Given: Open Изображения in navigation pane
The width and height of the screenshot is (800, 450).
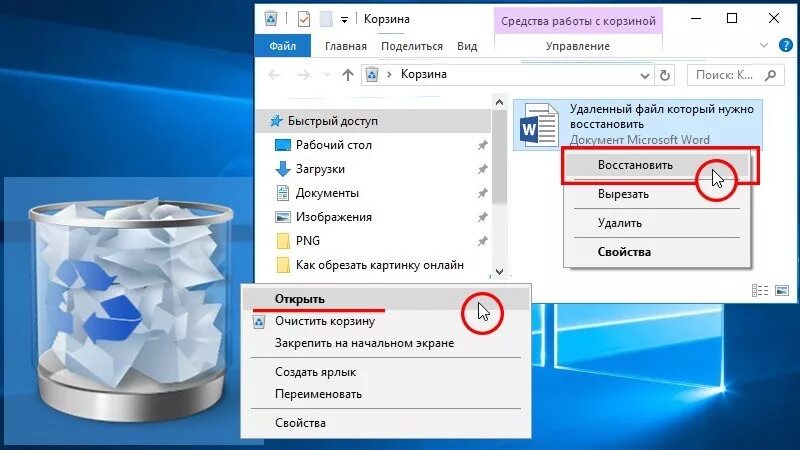Looking at the screenshot, I should [x=334, y=217].
